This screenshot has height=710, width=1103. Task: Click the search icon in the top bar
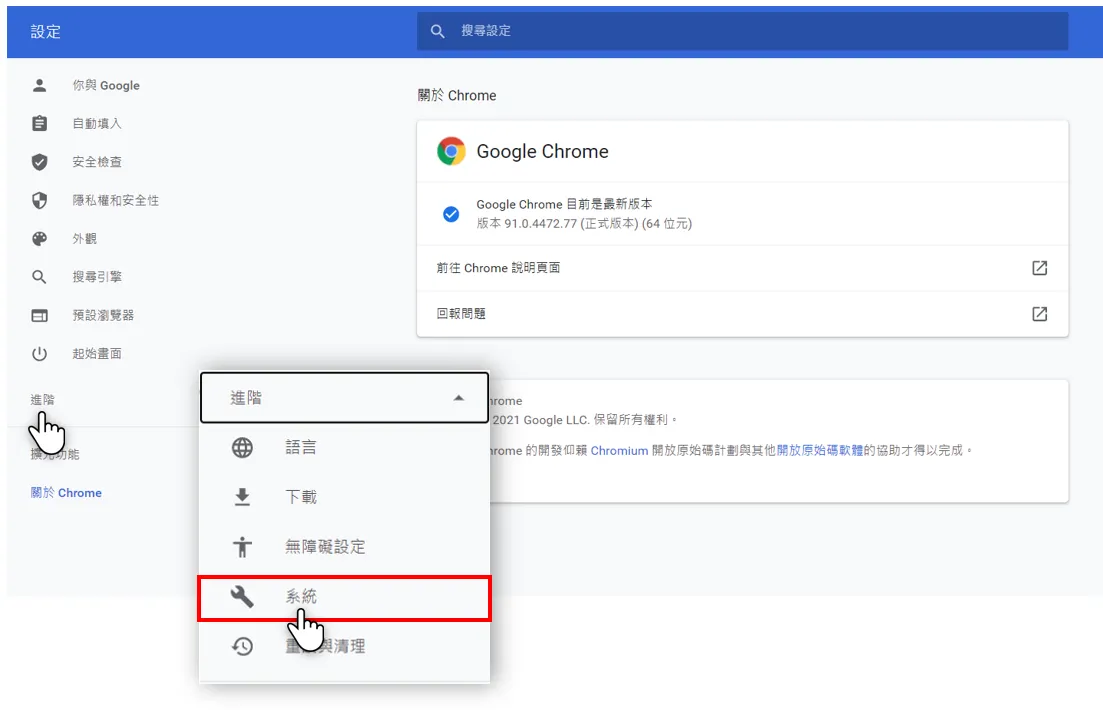(438, 31)
